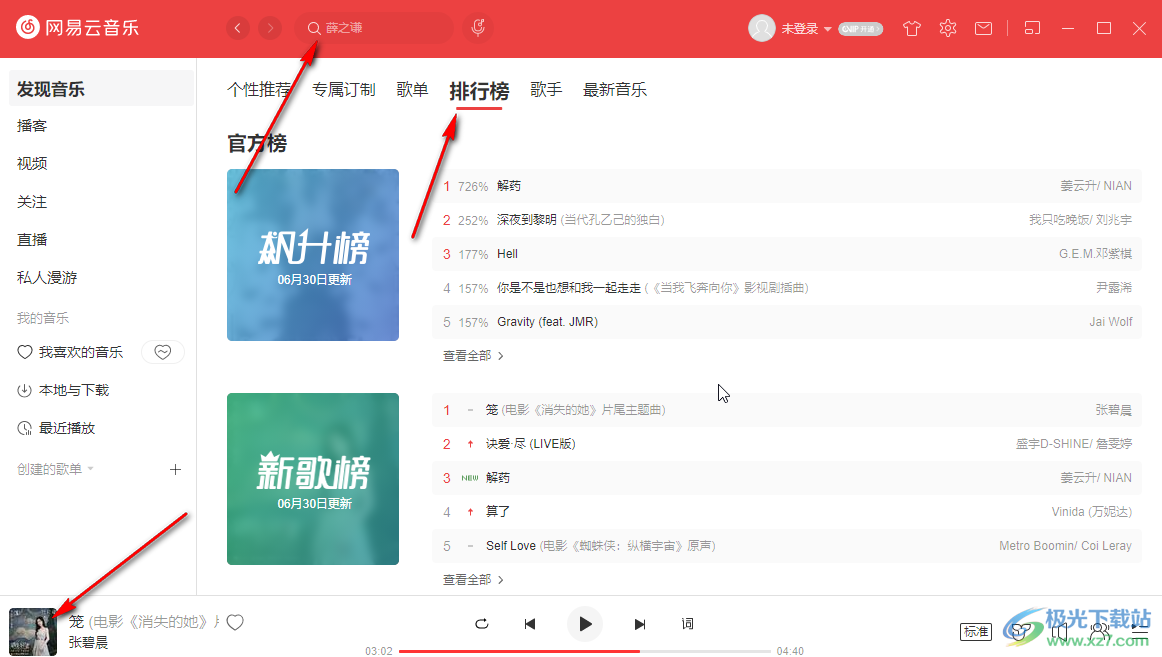The image size is (1162, 657).
Task: Switch to the 歌手 tab
Action: point(546,90)
